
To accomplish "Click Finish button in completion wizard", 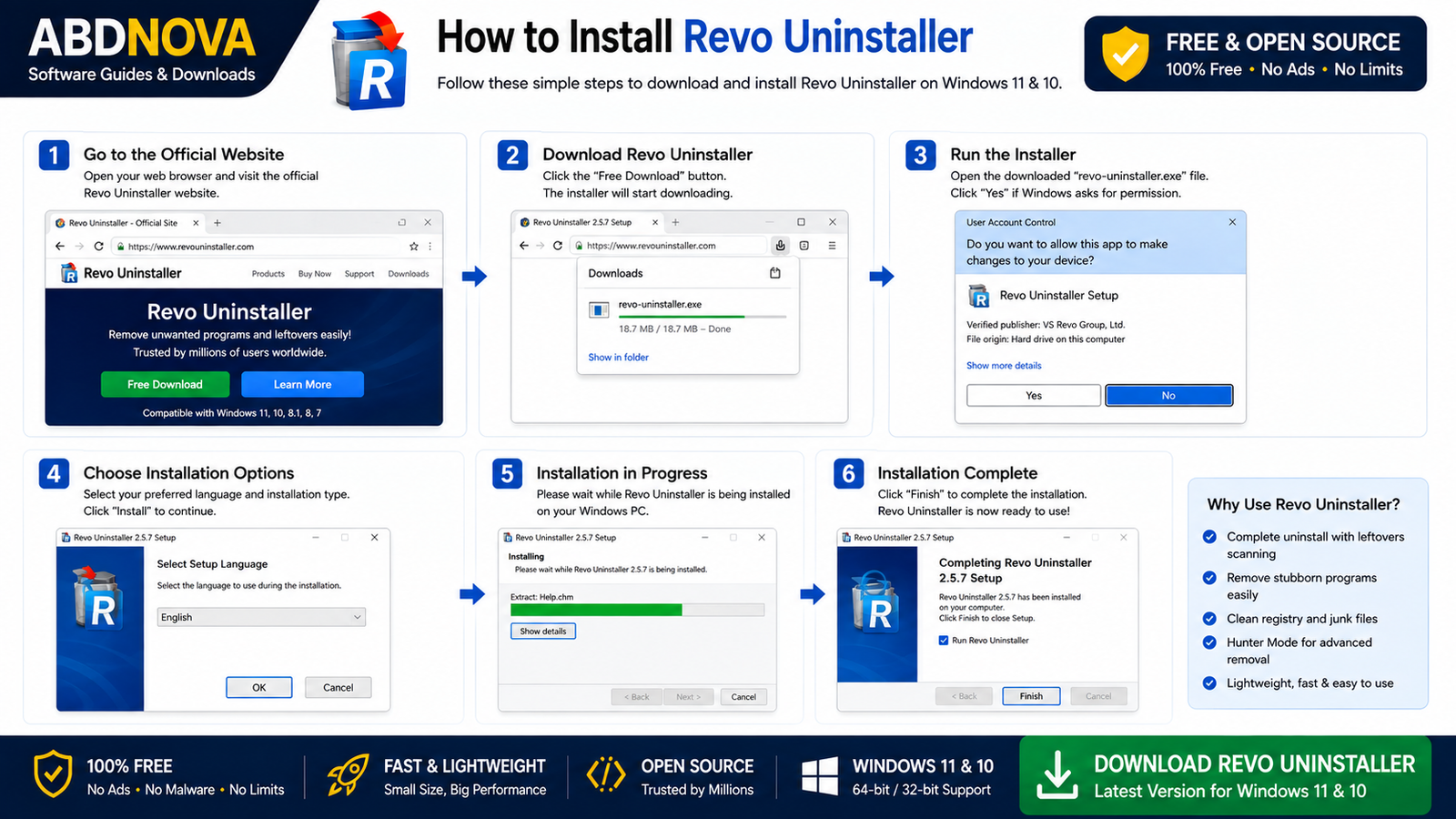I will coord(1031,696).
